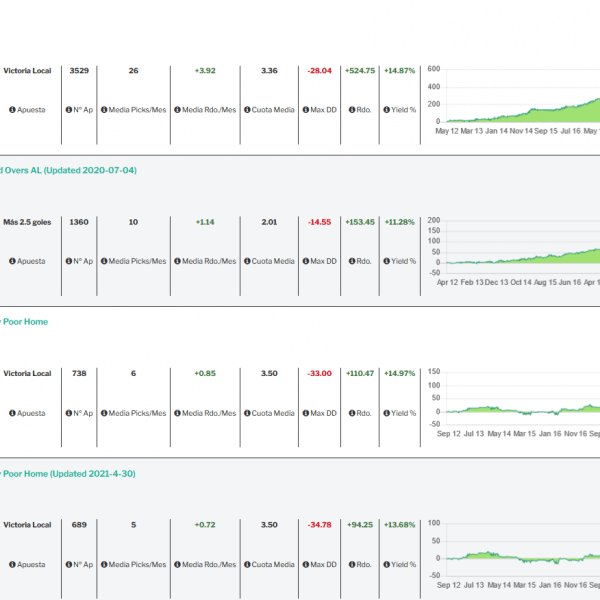This screenshot has width=600, height=600.
Task: Click info icon beside Media Rdo./Mes in 689 row
Action: tap(178, 564)
